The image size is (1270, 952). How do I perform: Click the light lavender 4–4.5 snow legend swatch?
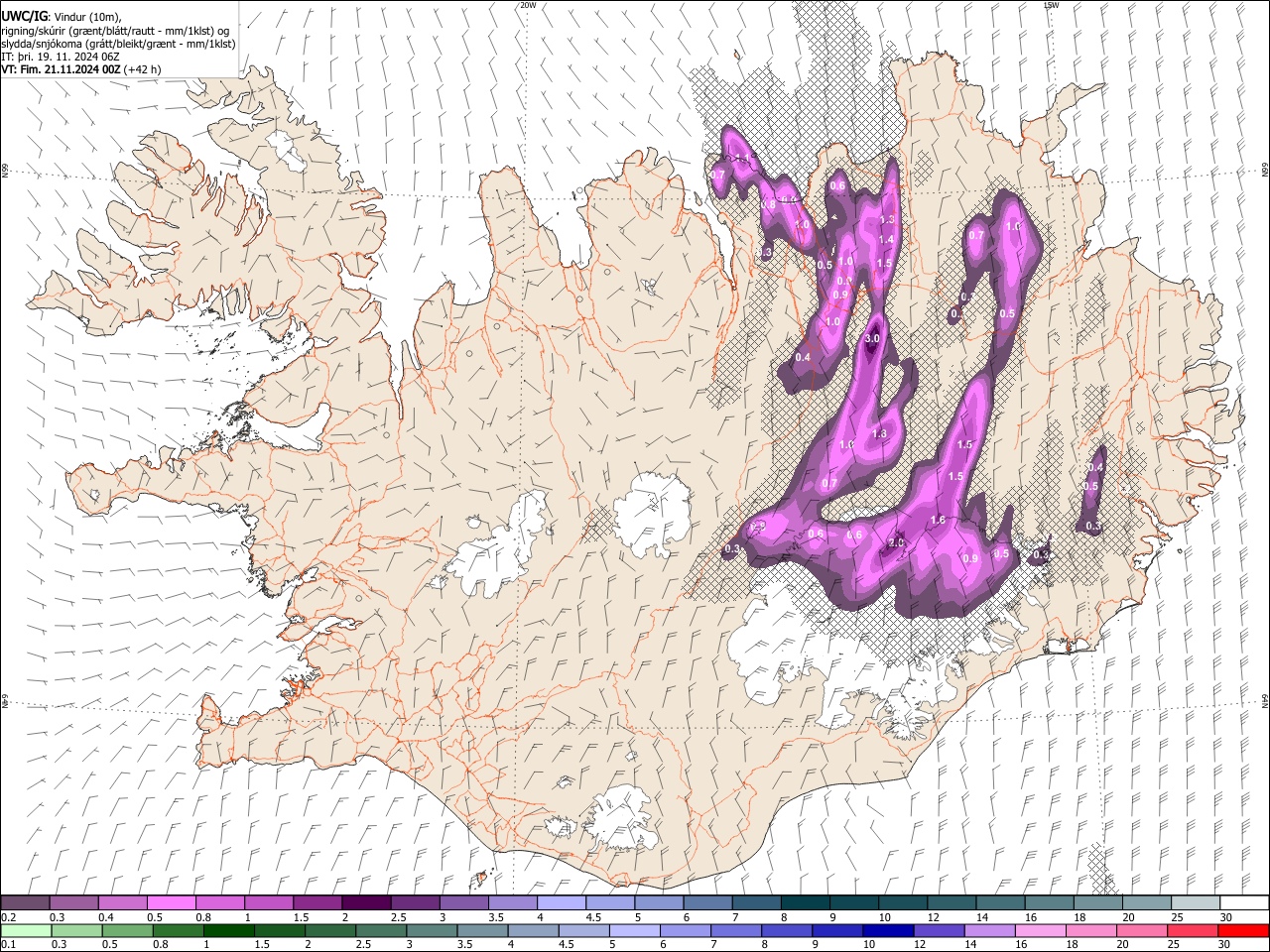[x=561, y=903]
